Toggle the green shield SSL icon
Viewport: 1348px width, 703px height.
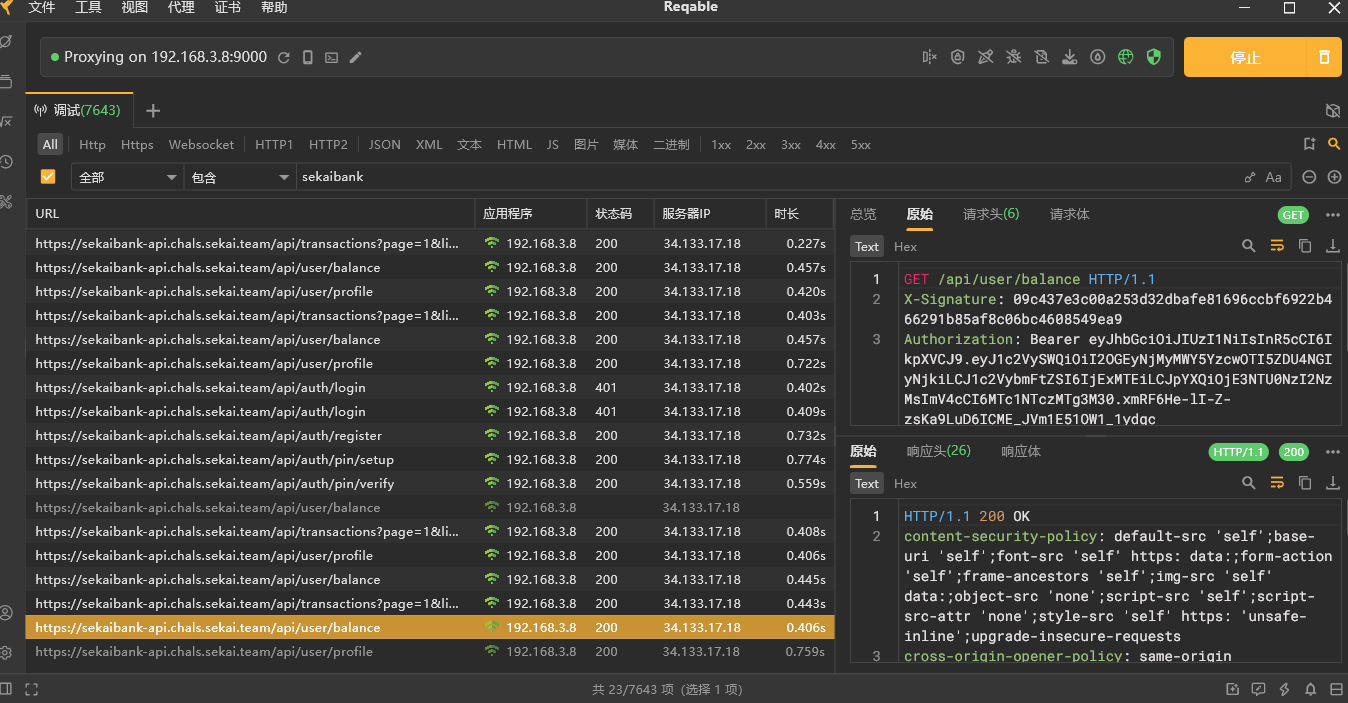(x=1154, y=57)
